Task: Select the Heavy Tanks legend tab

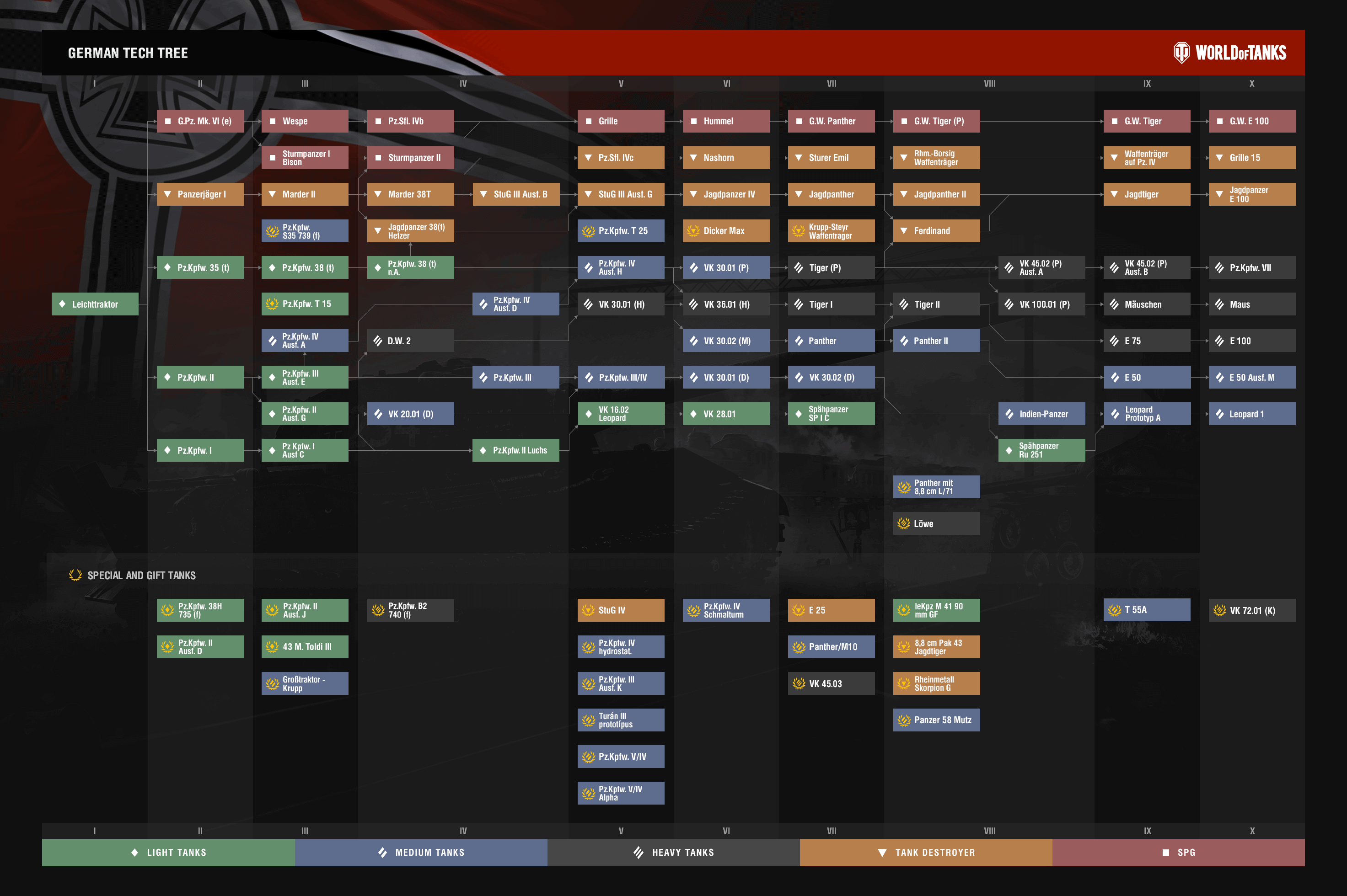Action: 674,853
